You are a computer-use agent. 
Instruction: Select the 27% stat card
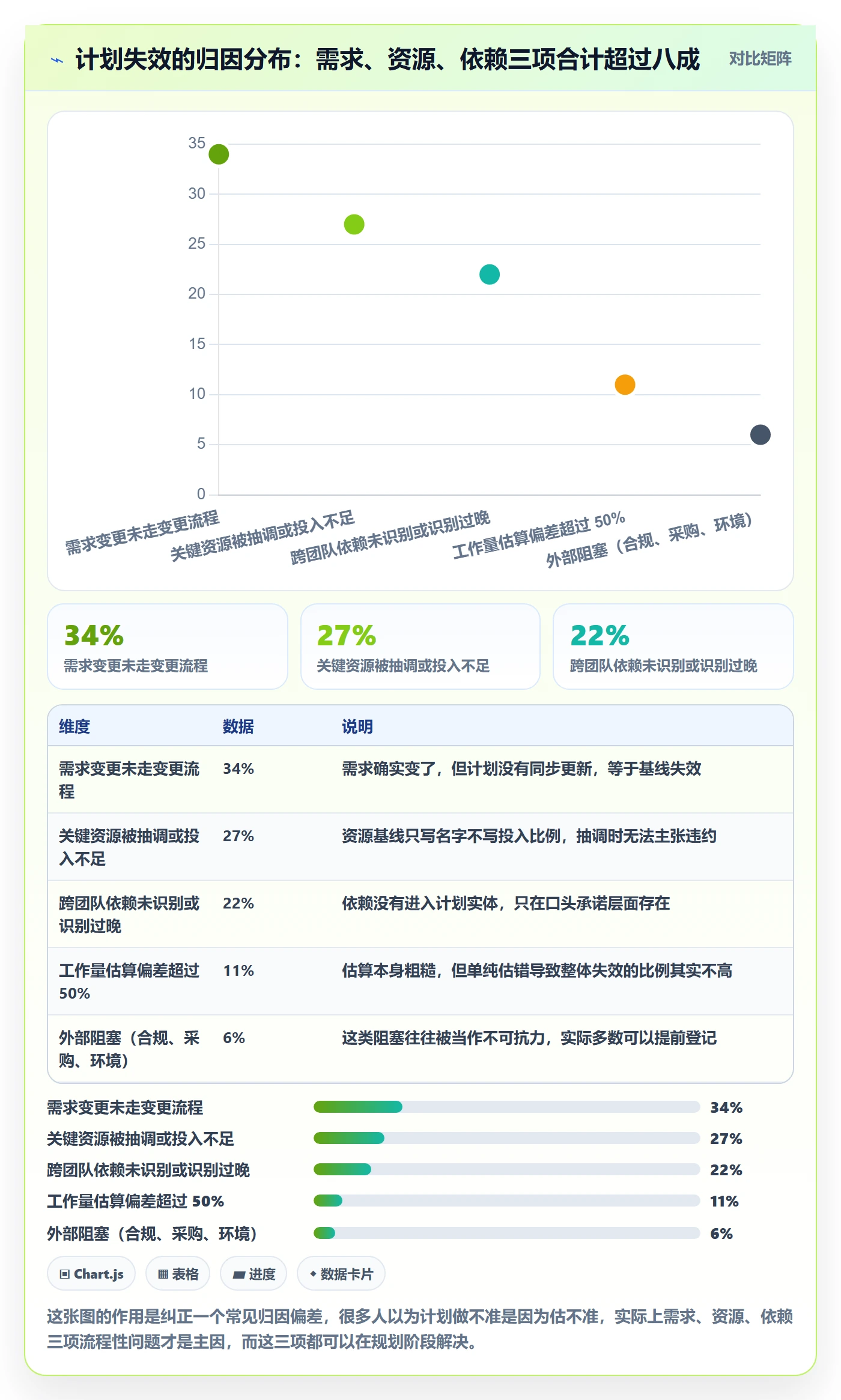[421, 647]
